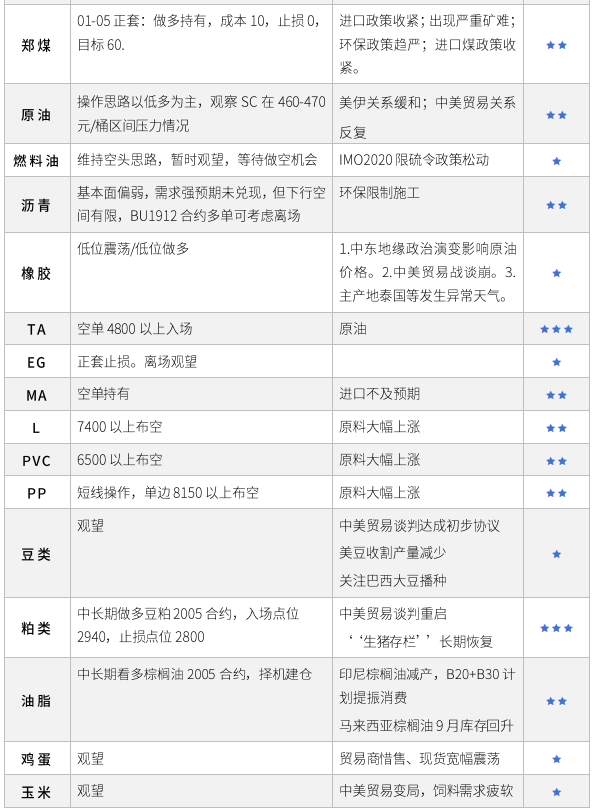Select the MA product name cell
593x811 pixels.
37,395
